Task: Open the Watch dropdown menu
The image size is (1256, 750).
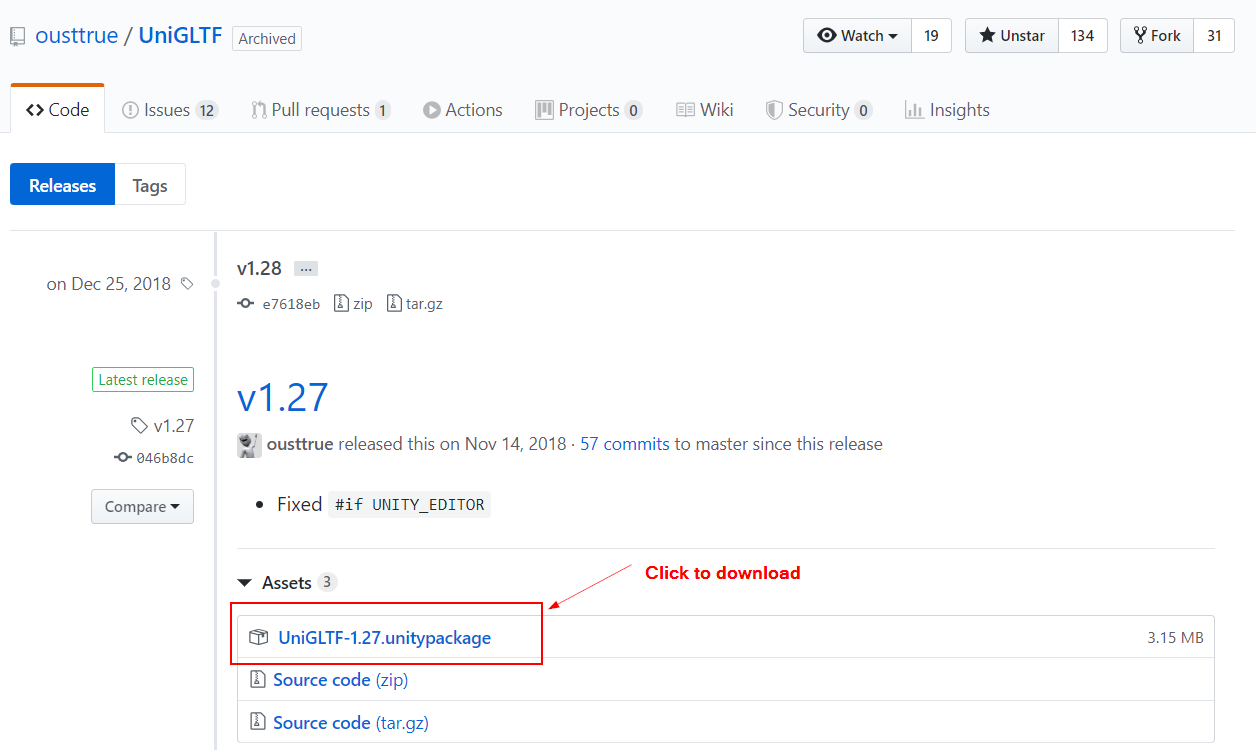Action: coord(857,36)
